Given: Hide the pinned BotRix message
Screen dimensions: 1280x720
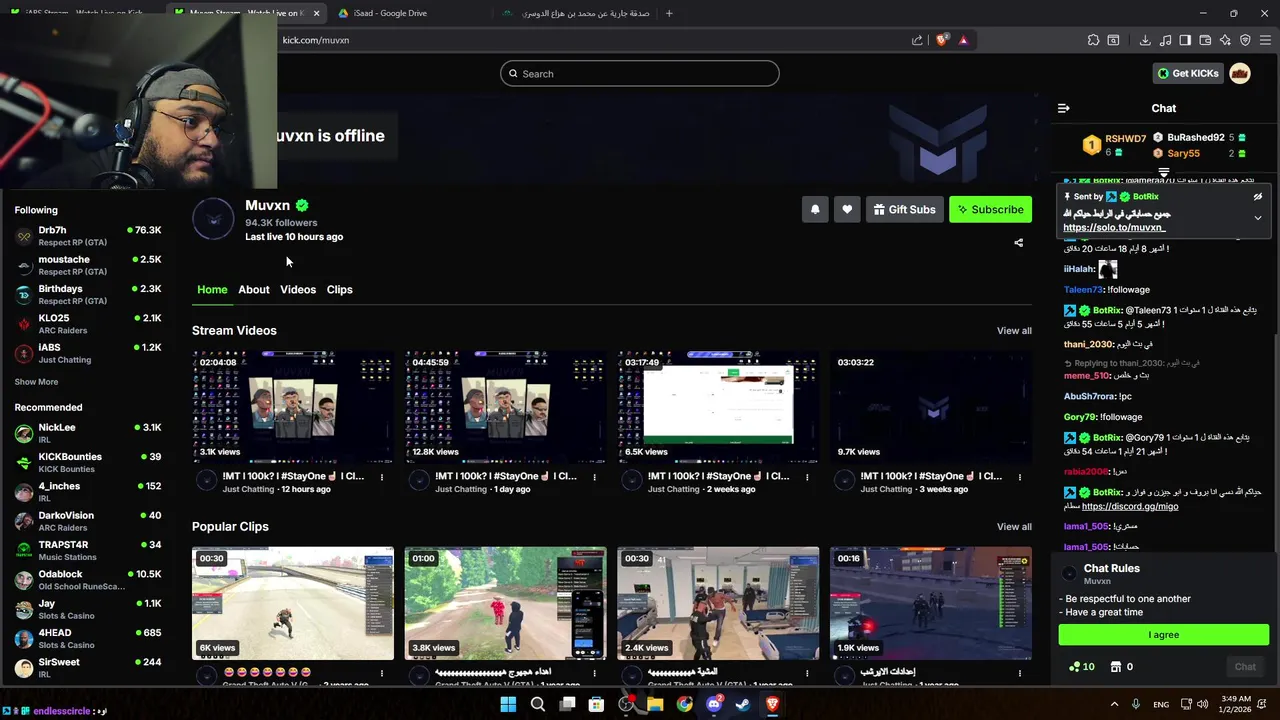Looking at the screenshot, I should [1258, 197].
